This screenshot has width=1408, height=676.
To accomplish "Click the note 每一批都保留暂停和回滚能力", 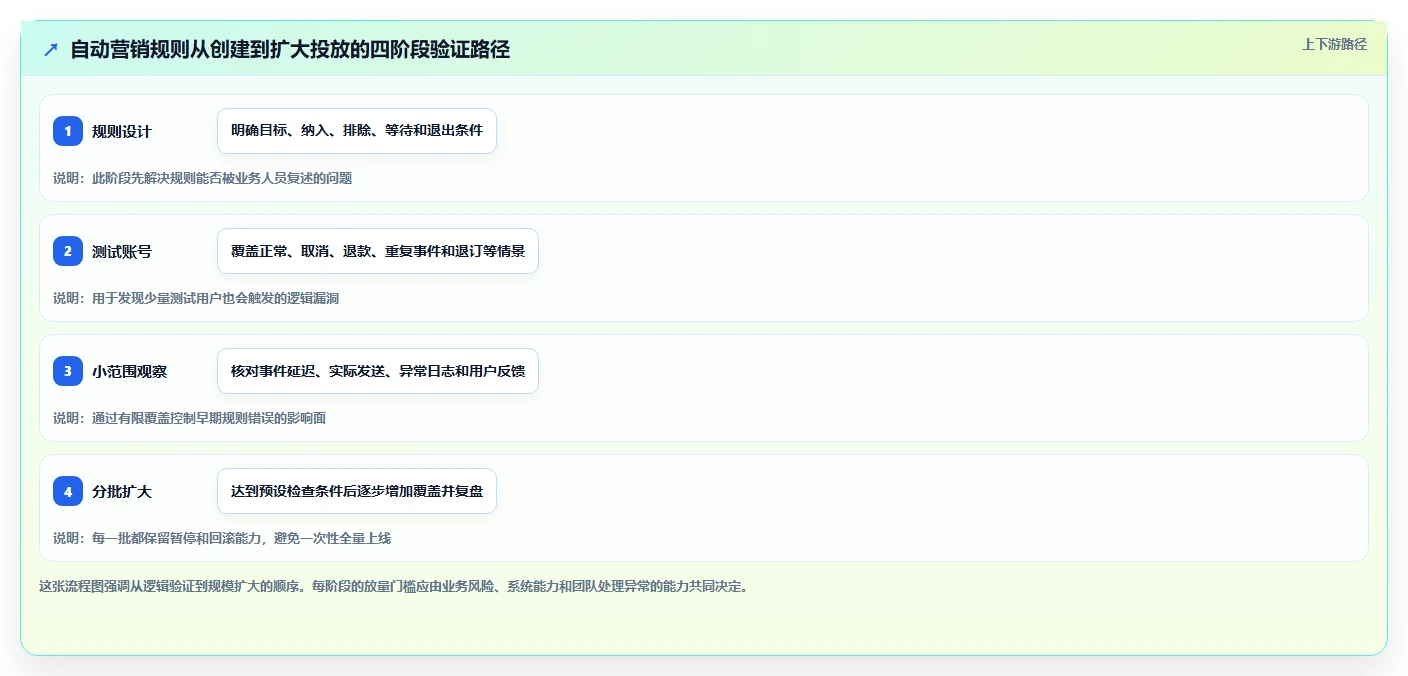I will (222, 538).
